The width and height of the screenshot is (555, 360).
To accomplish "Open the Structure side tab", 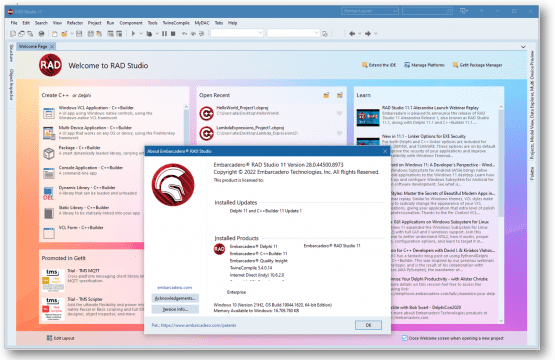I will click(11, 53).
